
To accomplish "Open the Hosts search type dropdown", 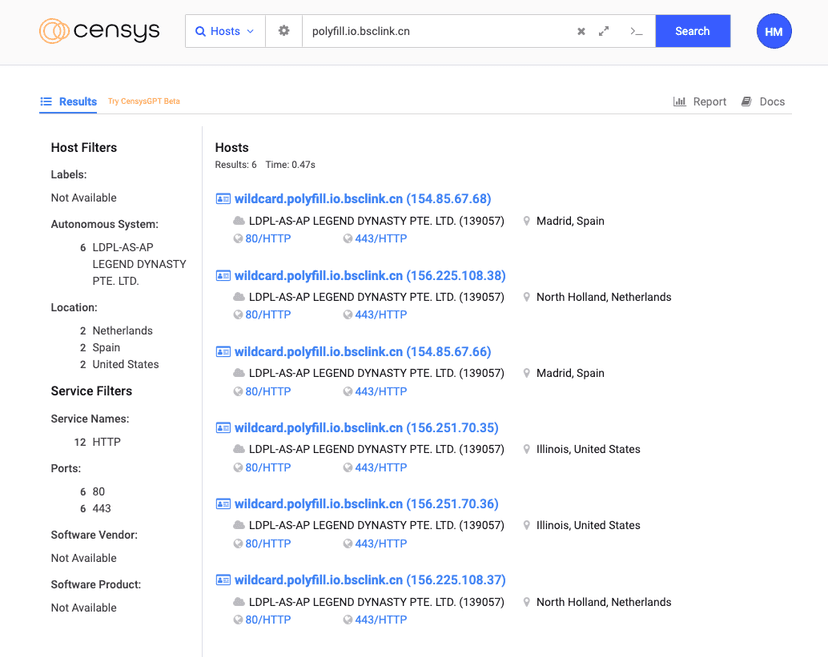I will pos(225,31).
